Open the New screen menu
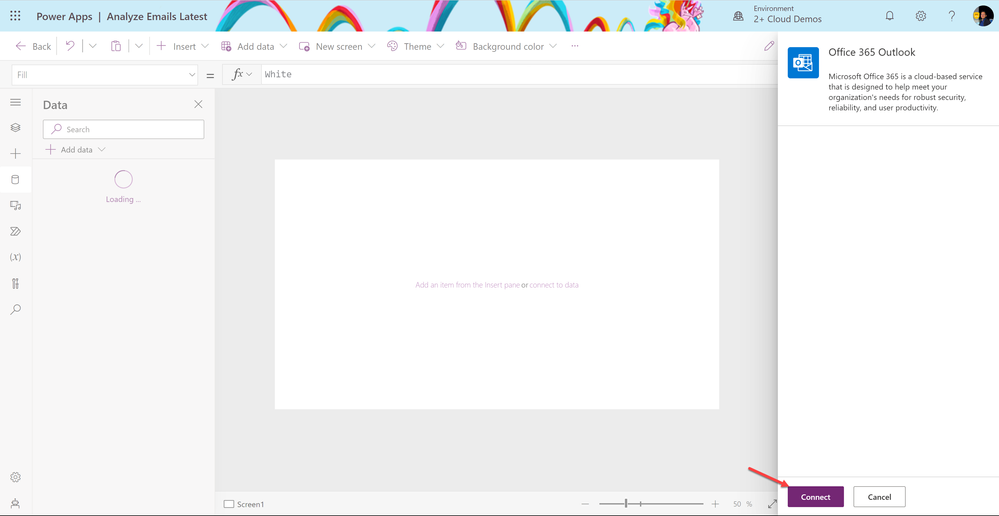This screenshot has height=516, width=999. tap(336, 47)
